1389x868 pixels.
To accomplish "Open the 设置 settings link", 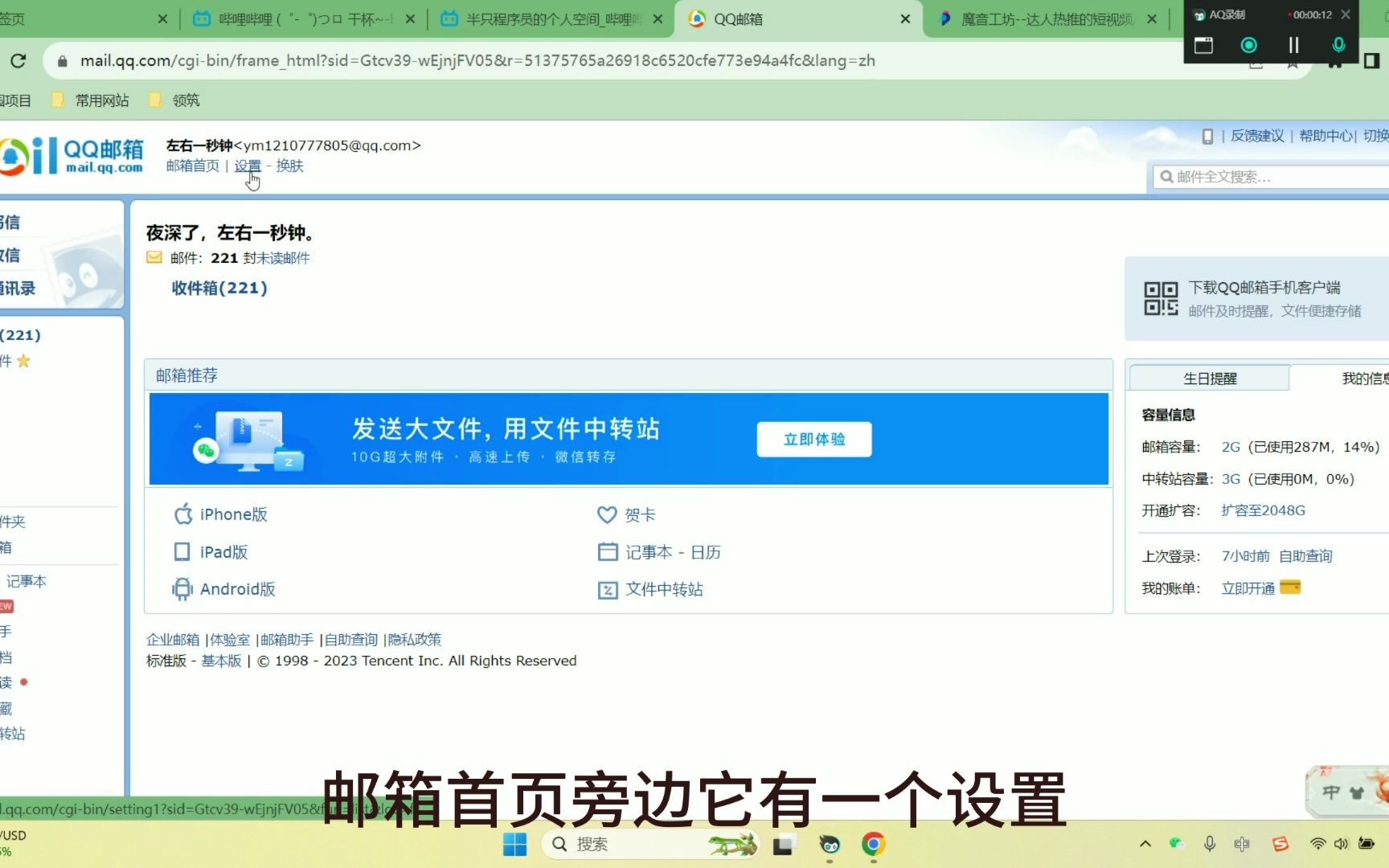I will [248, 166].
